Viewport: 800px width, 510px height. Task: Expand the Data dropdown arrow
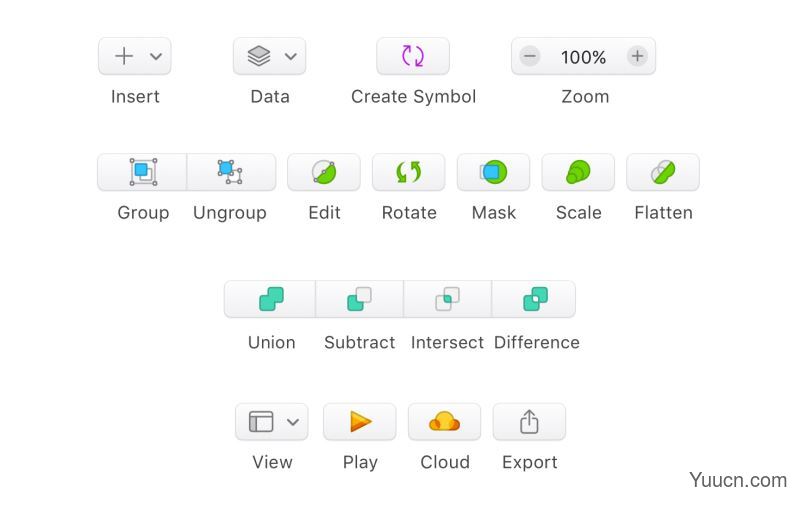pyautogui.click(x=290, y=56)
